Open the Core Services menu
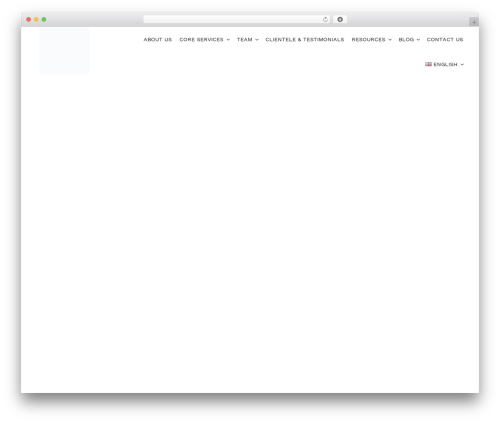 pyautogui.click(x=201, y=39)
